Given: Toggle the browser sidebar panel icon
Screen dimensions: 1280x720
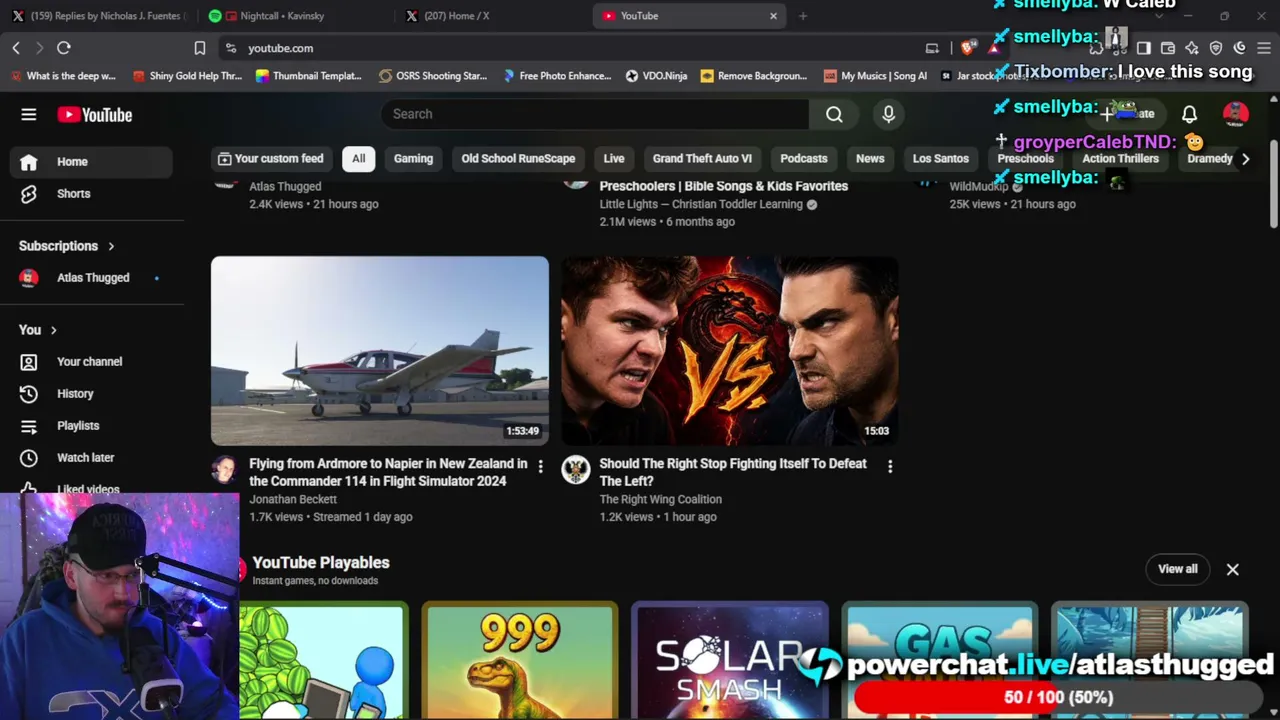Looking at the screenshot, I should coord(1144,48).
